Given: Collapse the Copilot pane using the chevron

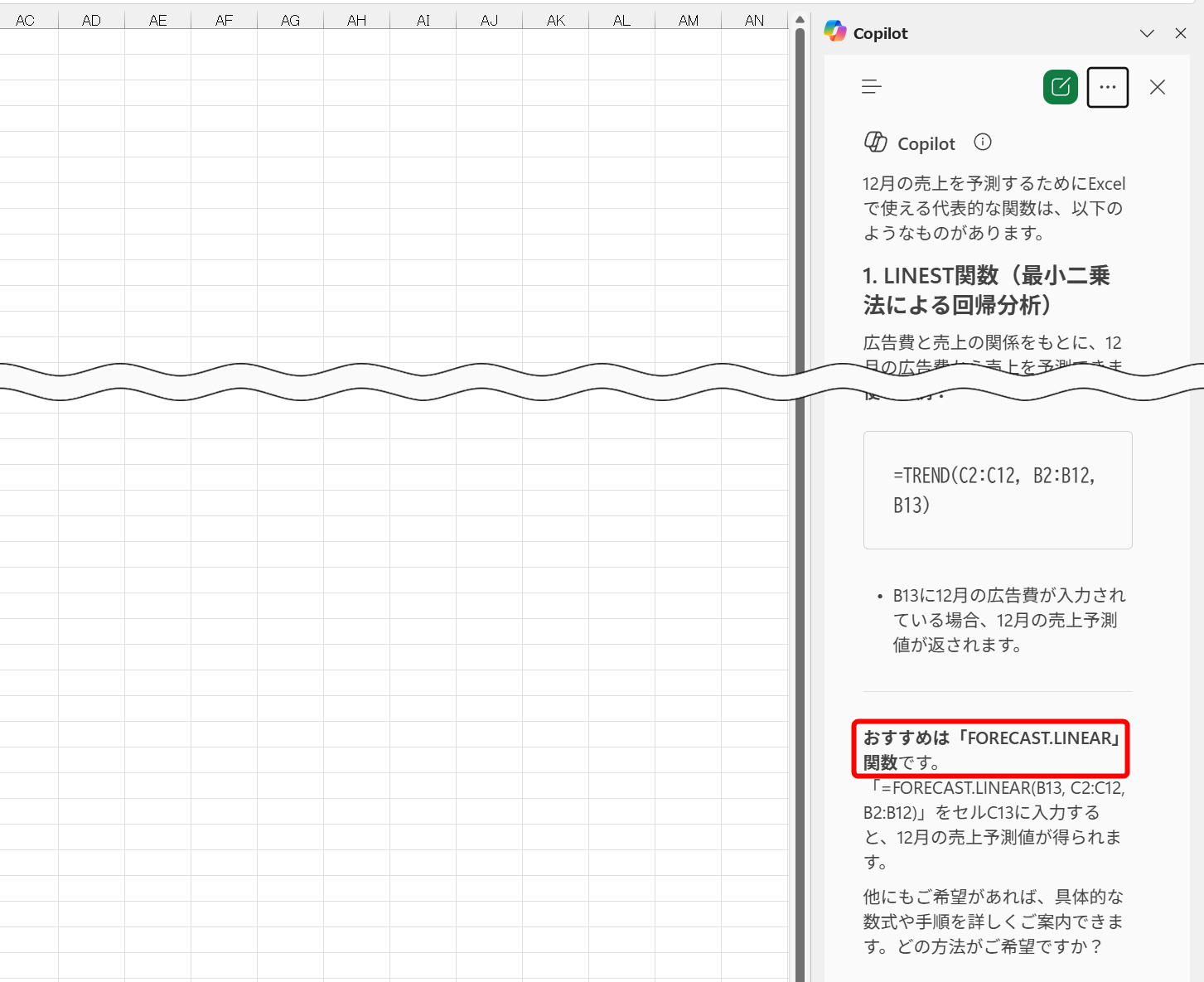Looking at the screenshot, I should coord(1147,33).
